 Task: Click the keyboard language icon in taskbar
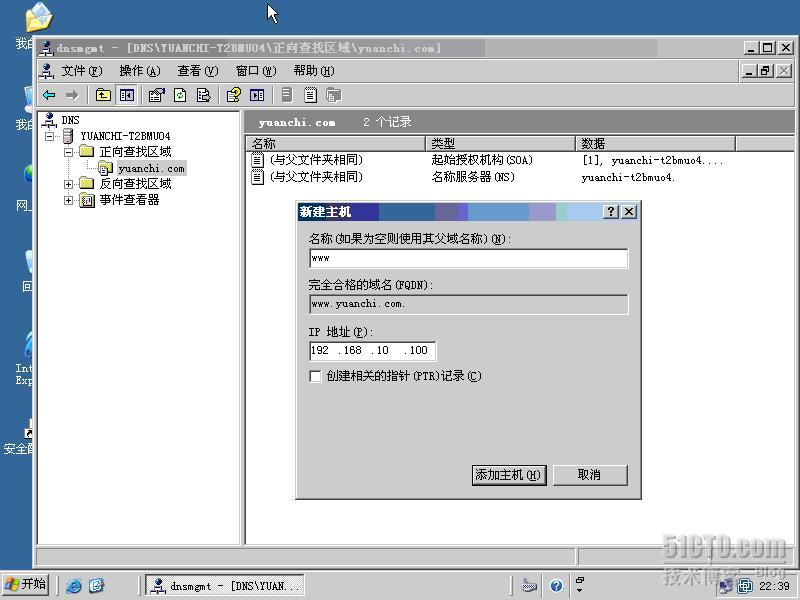[x=529, y=586]
